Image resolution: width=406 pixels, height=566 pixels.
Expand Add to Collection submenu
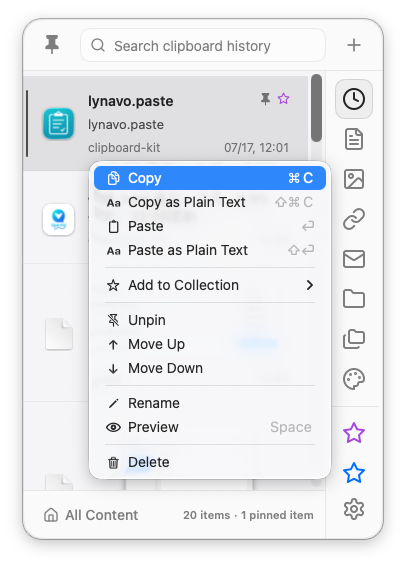tap(210, 285)
